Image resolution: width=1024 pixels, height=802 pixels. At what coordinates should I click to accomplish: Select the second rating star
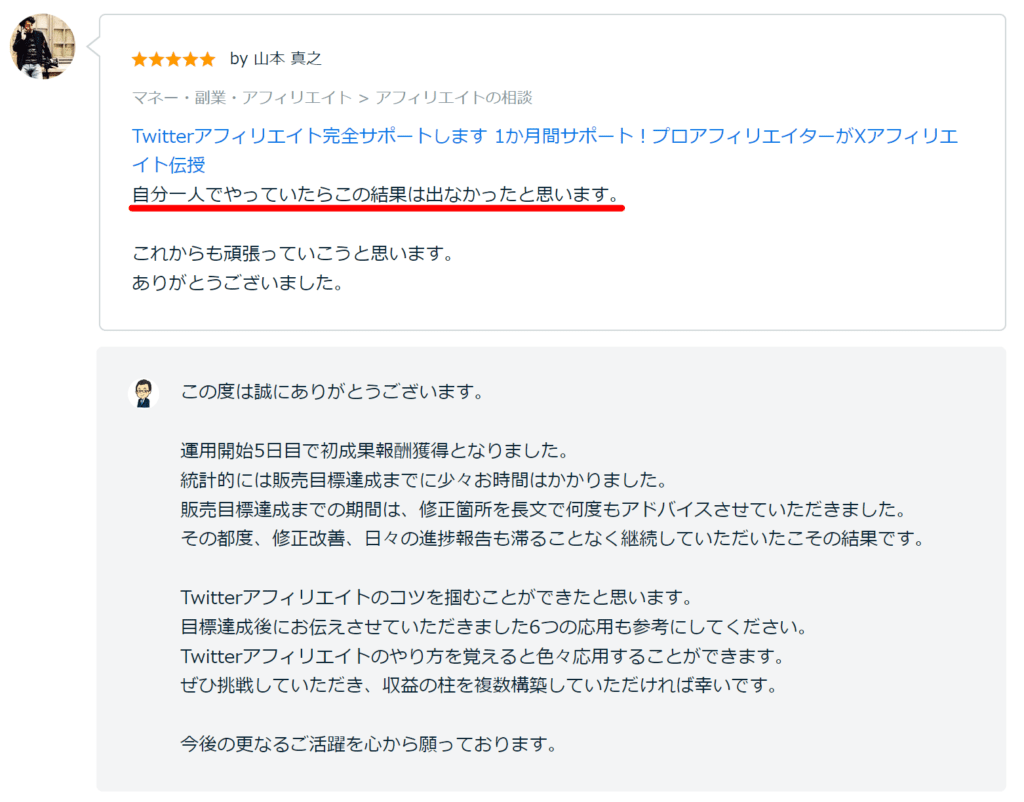(x=158, y=59)
